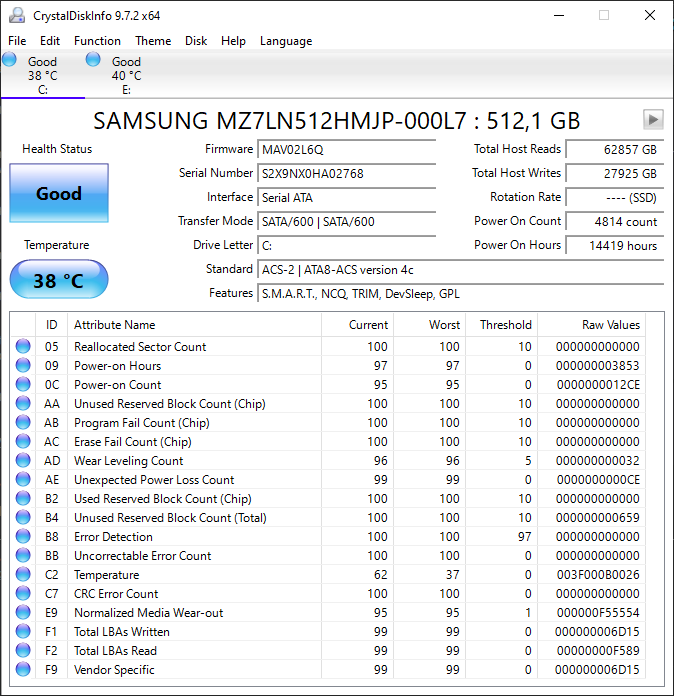Click status orb beside Vendor Specific row
The height and width of the screenshot is (696, 674).
coord(23,670)
